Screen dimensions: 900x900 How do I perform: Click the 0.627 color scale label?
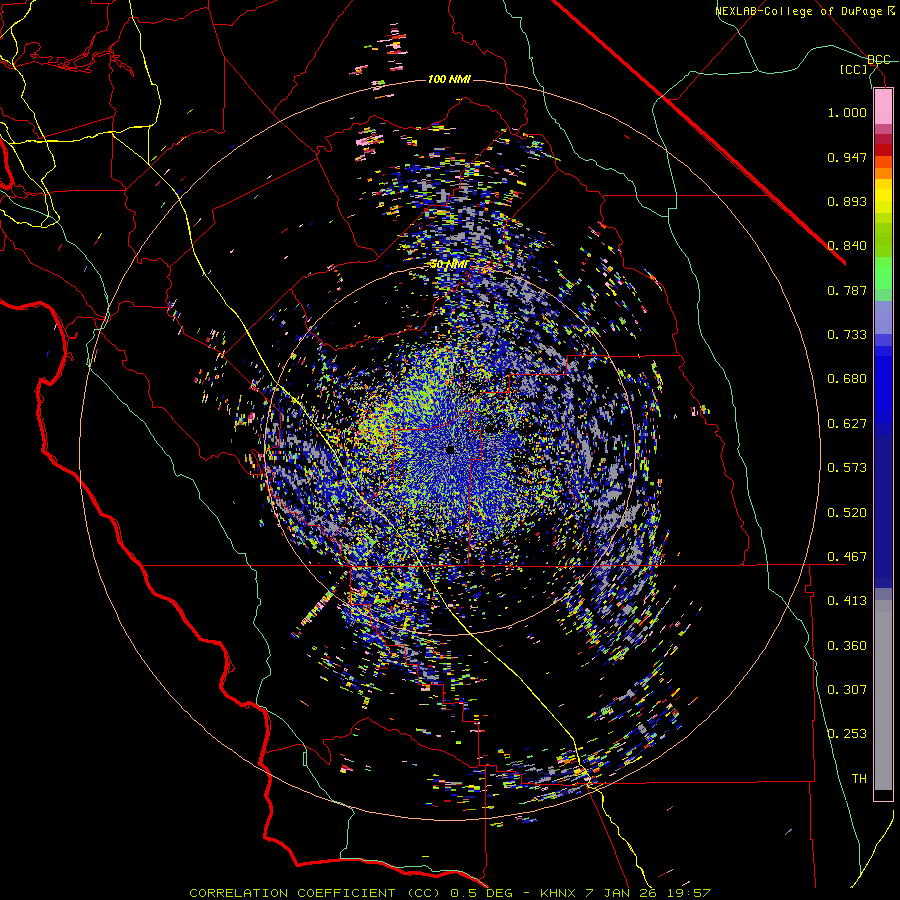847,424
